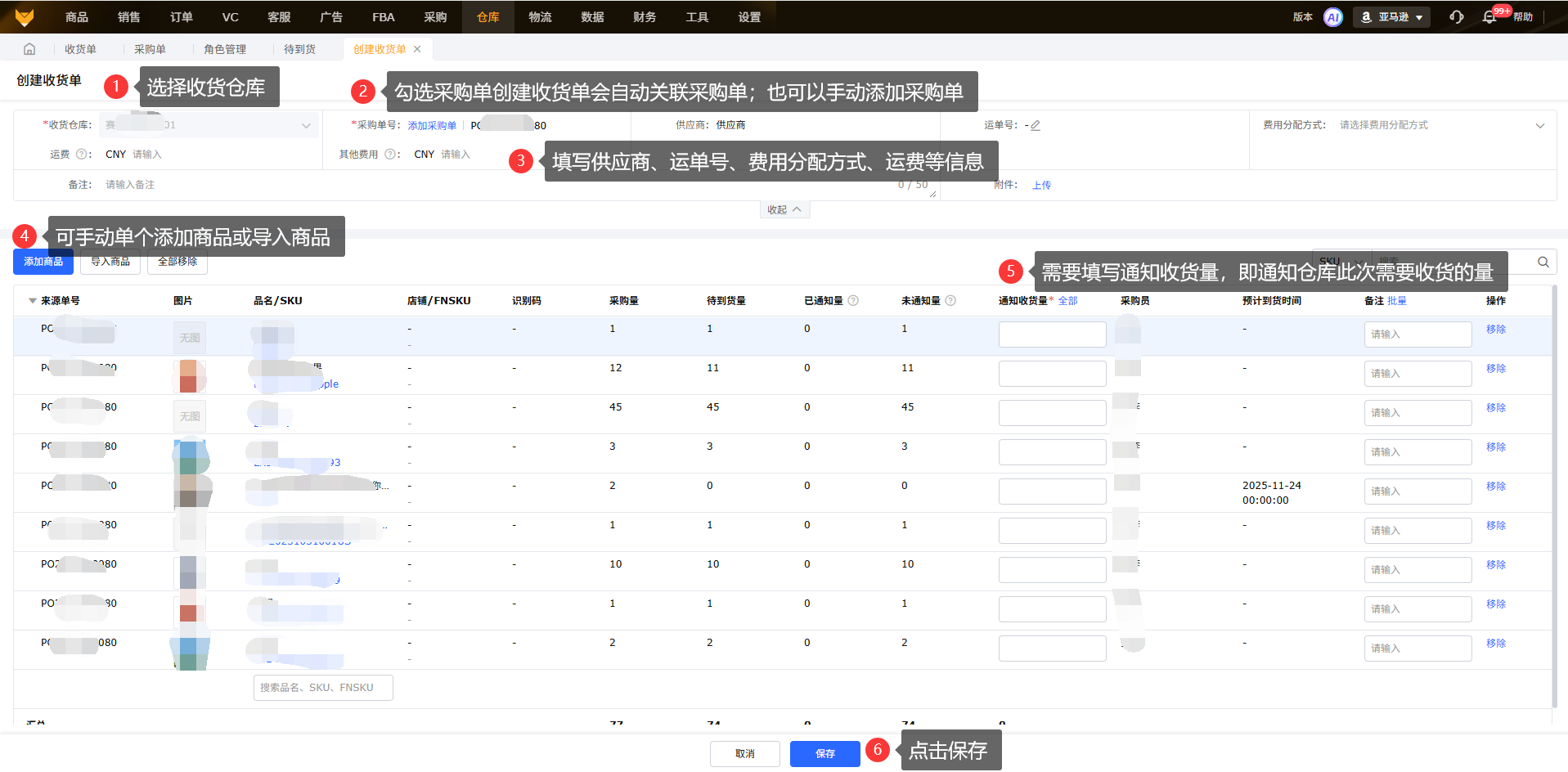Click the home icon in tab bar

click(29, 49)
